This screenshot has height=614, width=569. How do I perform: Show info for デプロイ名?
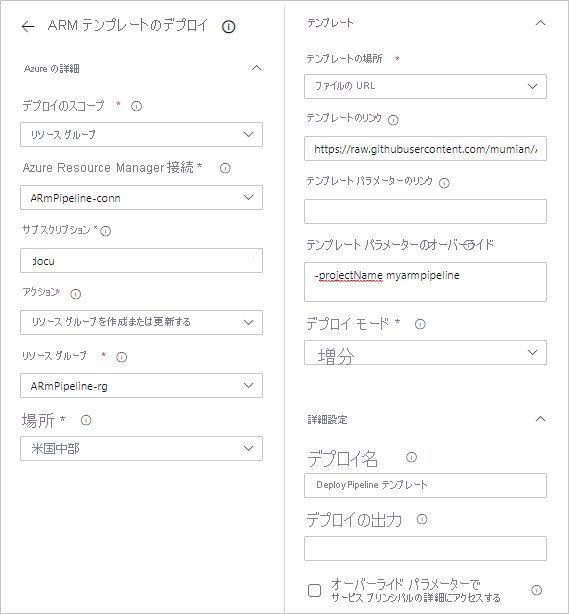pos(411,457)
